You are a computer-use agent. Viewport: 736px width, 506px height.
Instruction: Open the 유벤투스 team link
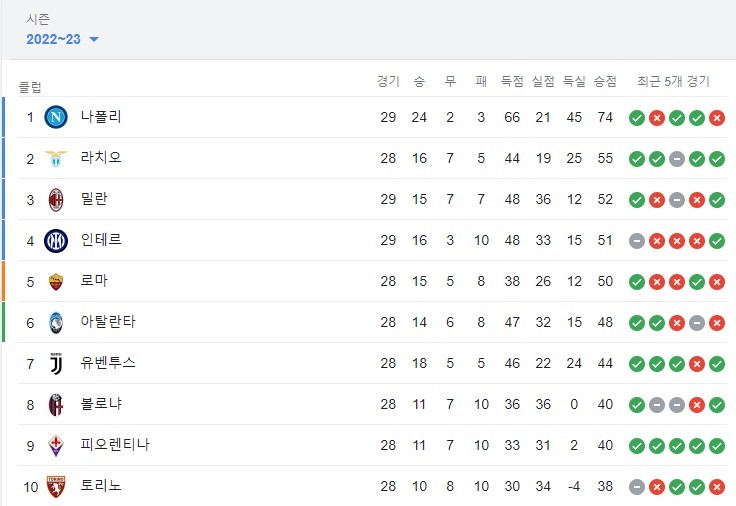click(108, 363)
